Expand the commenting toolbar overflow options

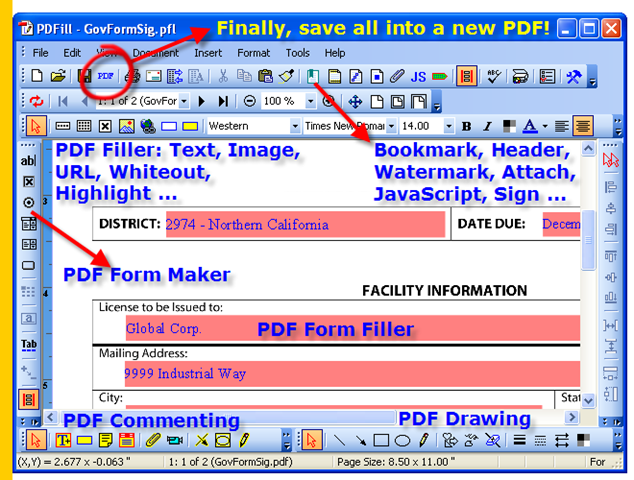tap(286, 441)
